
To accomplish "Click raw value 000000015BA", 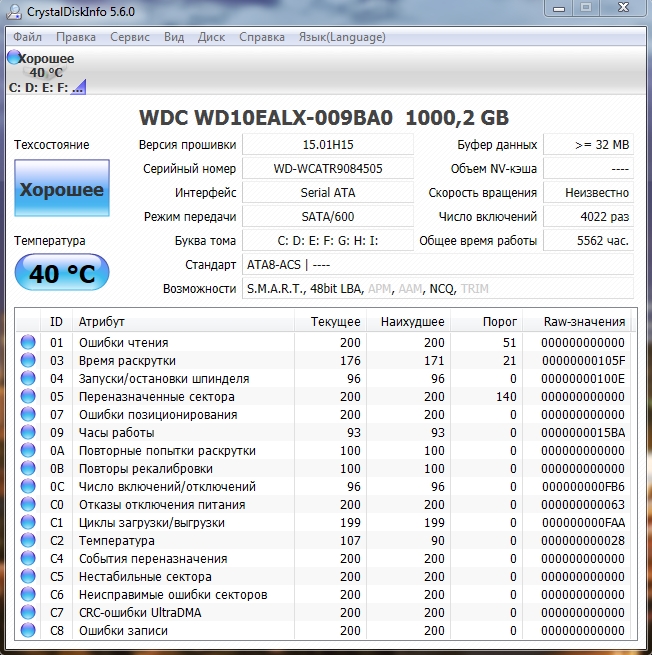I will pos(583,432).
